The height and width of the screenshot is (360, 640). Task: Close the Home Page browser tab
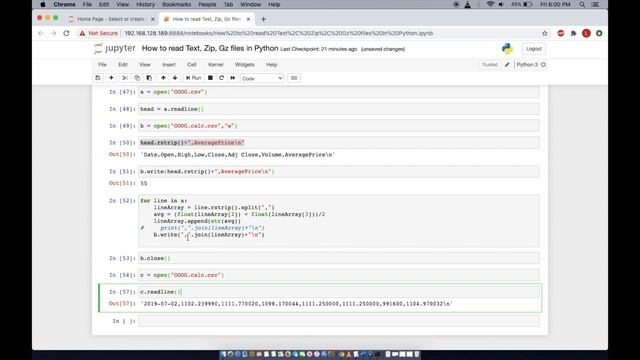coord(153,19)
